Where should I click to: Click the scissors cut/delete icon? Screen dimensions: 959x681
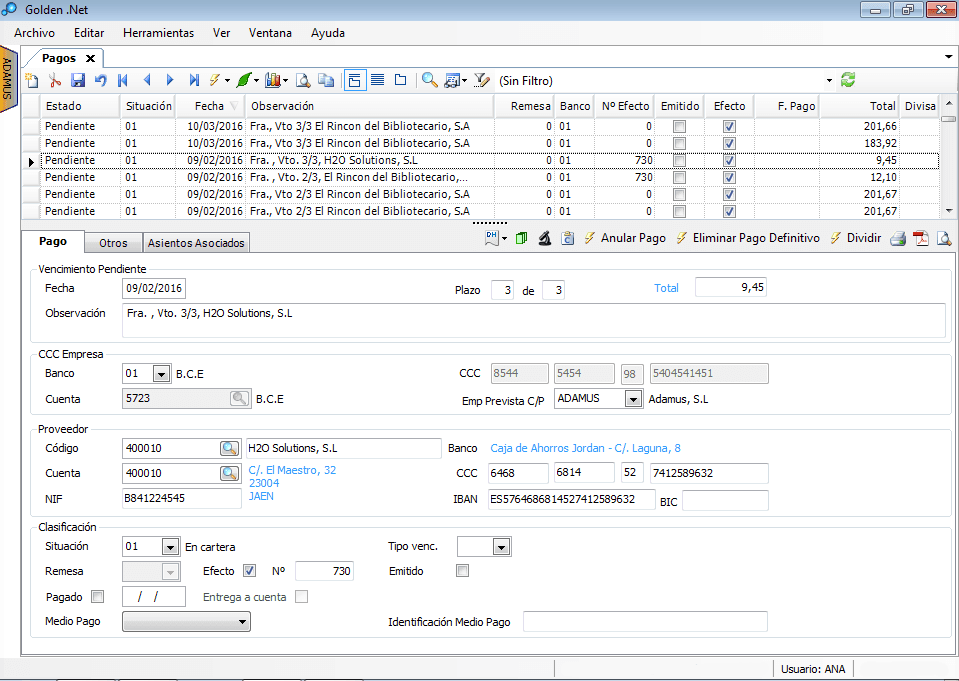coord(55,80)
